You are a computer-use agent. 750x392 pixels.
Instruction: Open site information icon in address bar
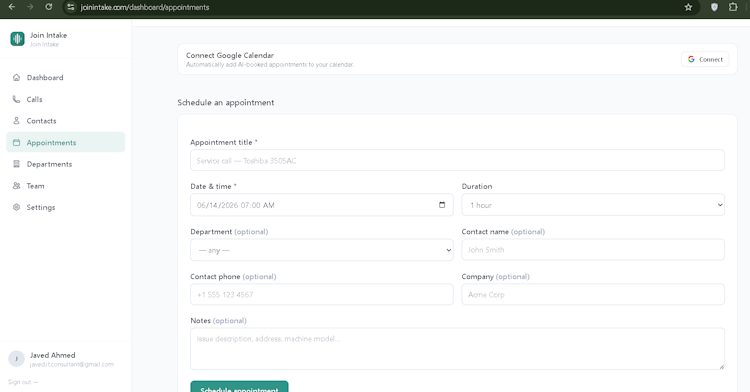tap(71, 7)
